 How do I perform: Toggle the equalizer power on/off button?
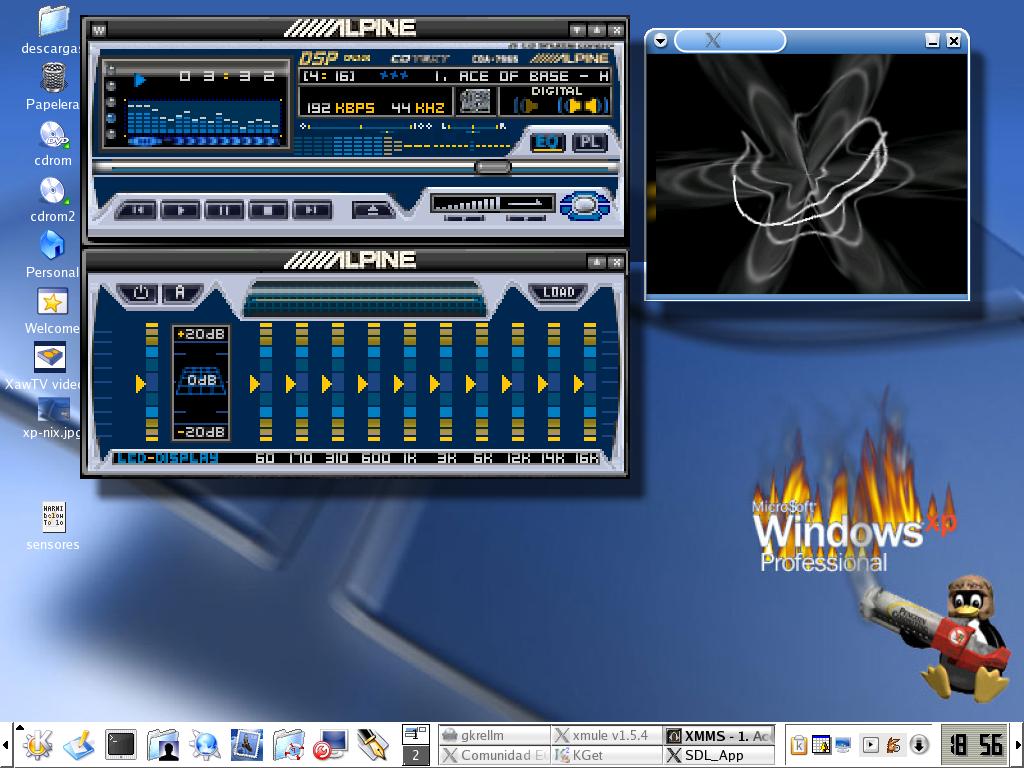click(140, 293)
